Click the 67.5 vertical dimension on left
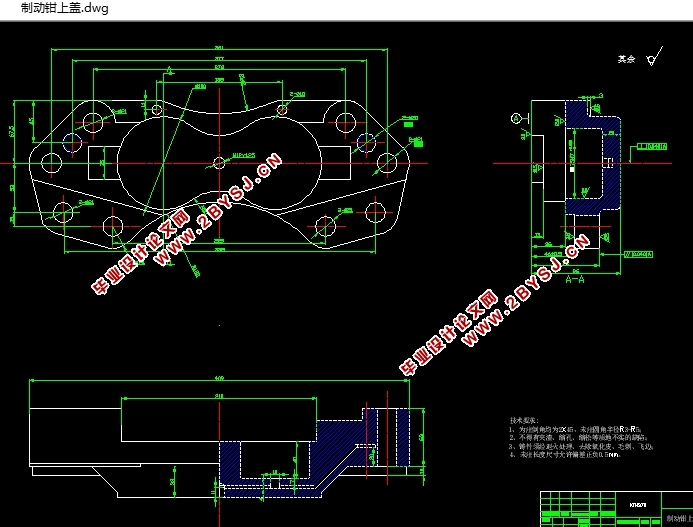The width and height of the screenshot is (693, 527). pos(11,131)
